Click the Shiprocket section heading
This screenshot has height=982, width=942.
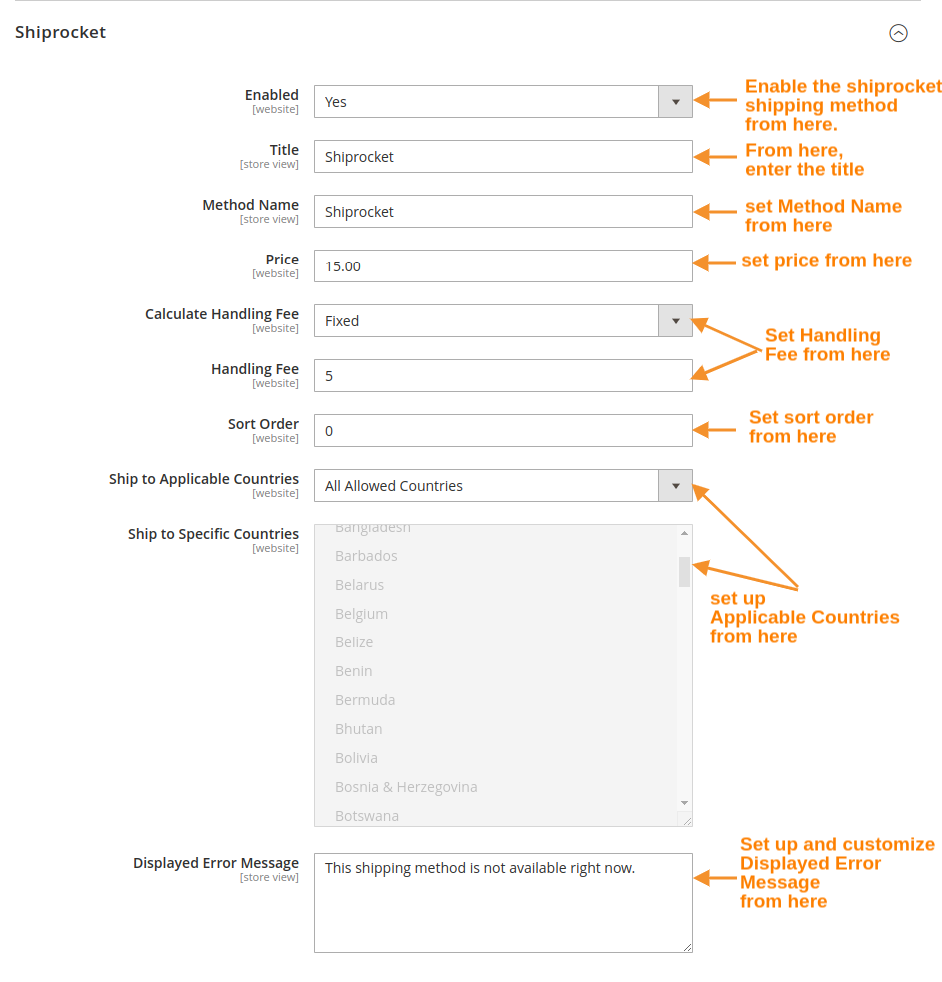pos(60,32)
